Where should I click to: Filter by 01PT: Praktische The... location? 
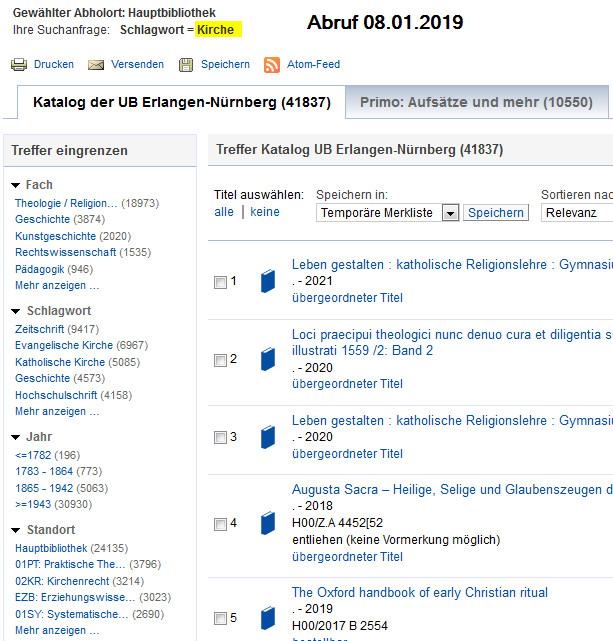click(70, 565)
